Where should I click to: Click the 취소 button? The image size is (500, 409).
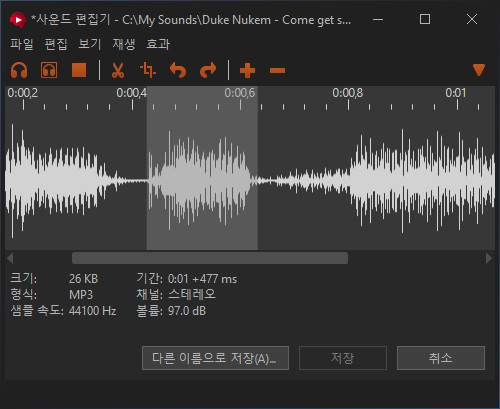point(441,358)
